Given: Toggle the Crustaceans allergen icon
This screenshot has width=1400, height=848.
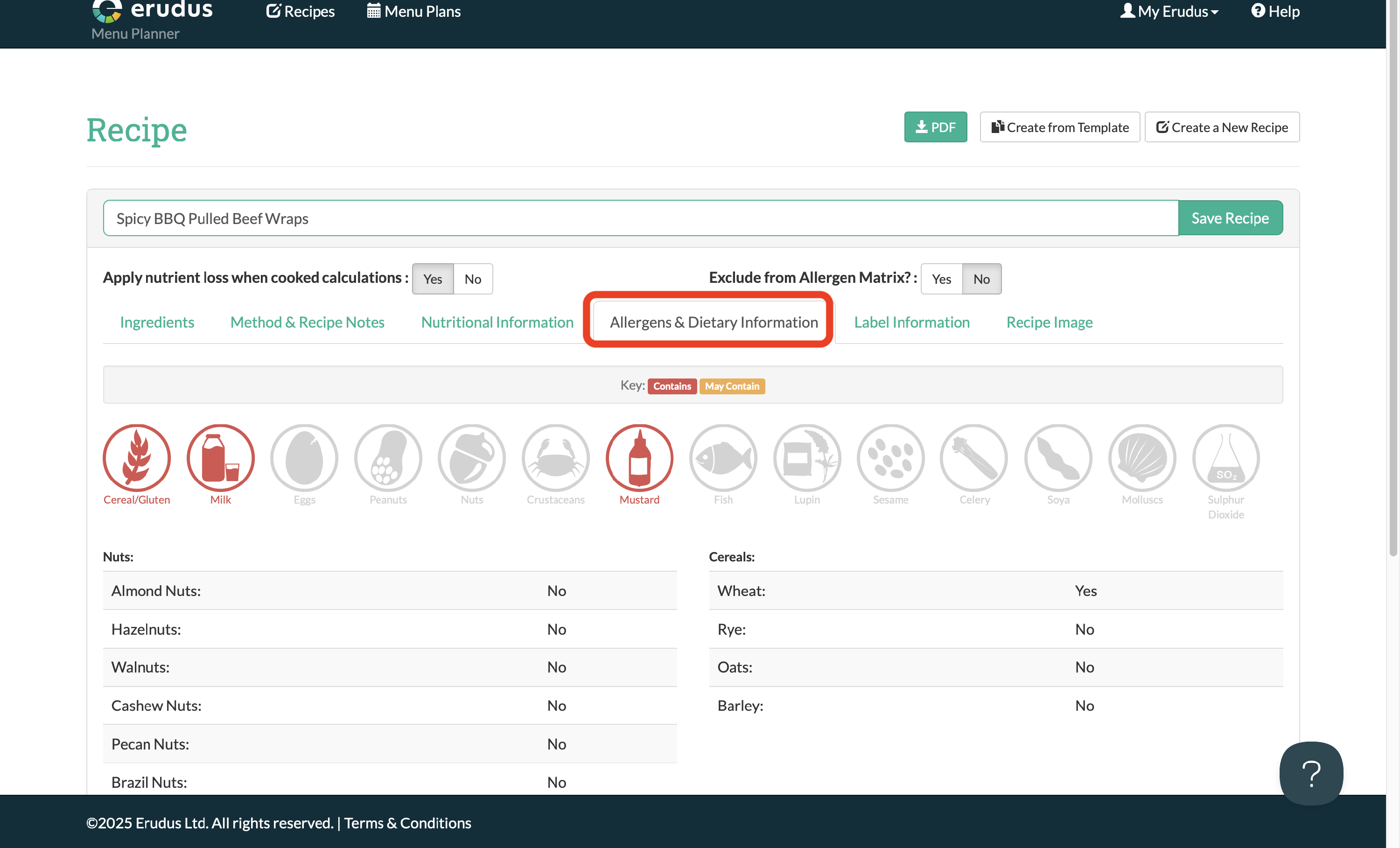Looking at the screenshot, I should coord(555,457).
